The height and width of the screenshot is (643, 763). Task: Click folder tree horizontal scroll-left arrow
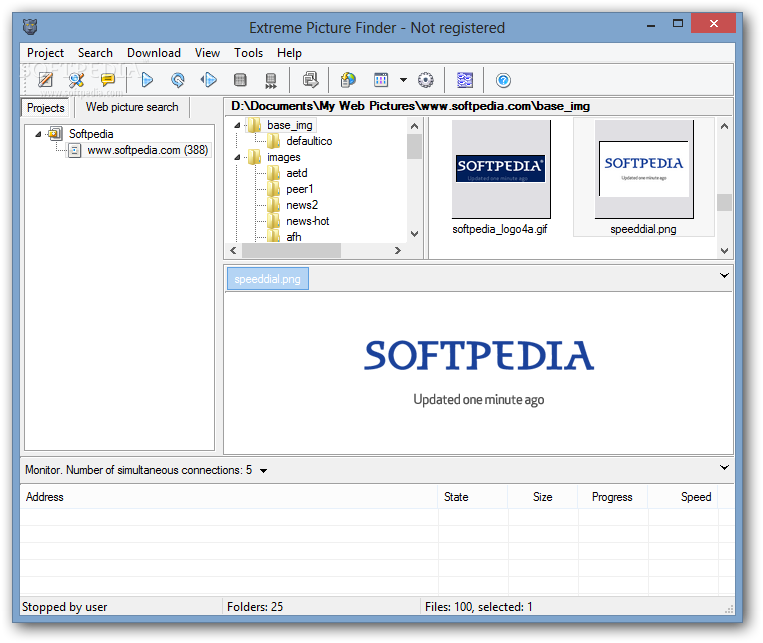(x=233, y=250)
